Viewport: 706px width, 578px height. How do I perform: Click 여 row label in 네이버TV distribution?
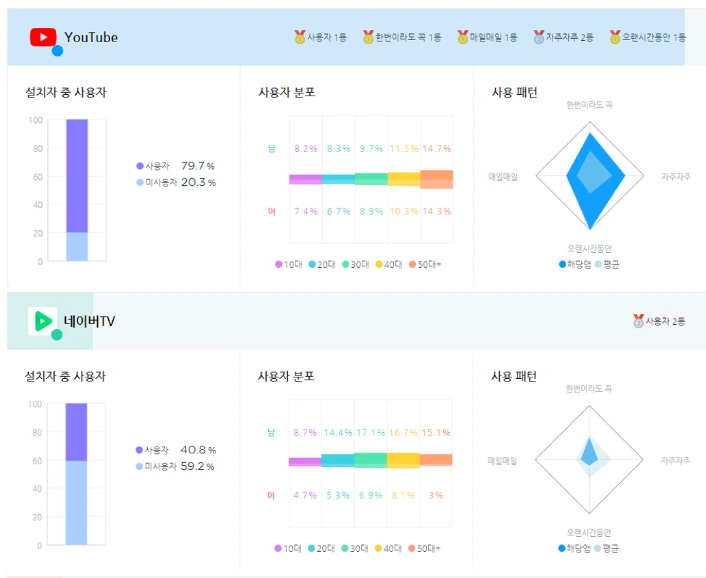coord(271,495)
